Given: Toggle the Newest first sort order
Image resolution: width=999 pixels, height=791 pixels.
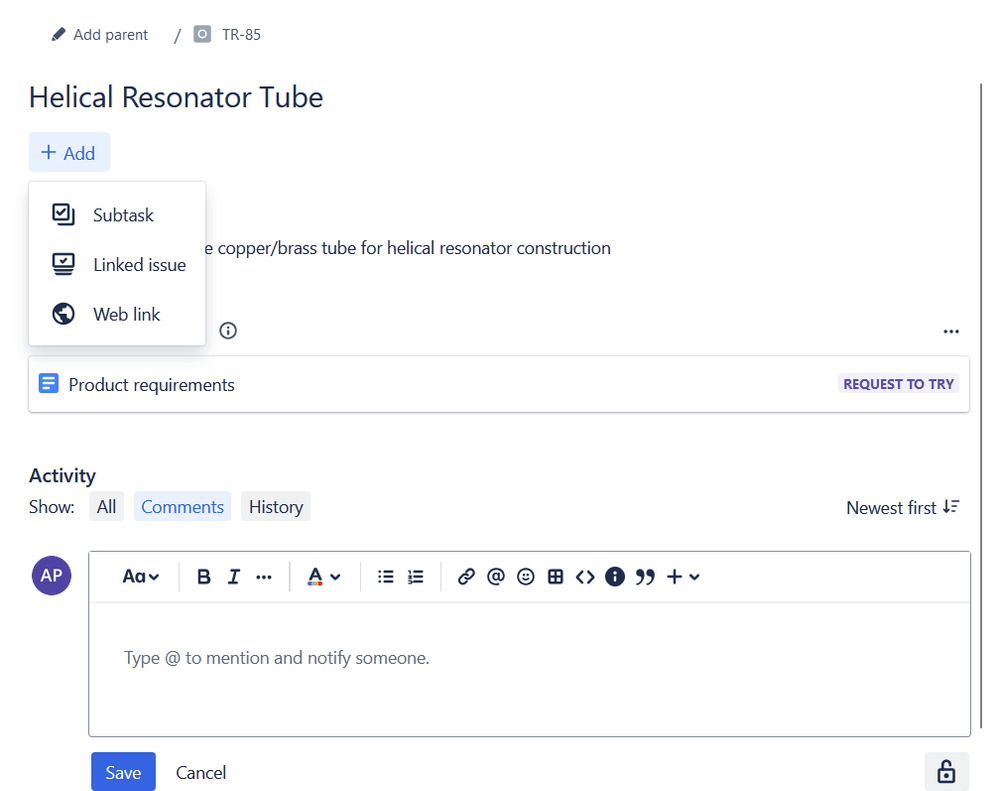Looking at the screenshot, I should (x=902, y=508).
